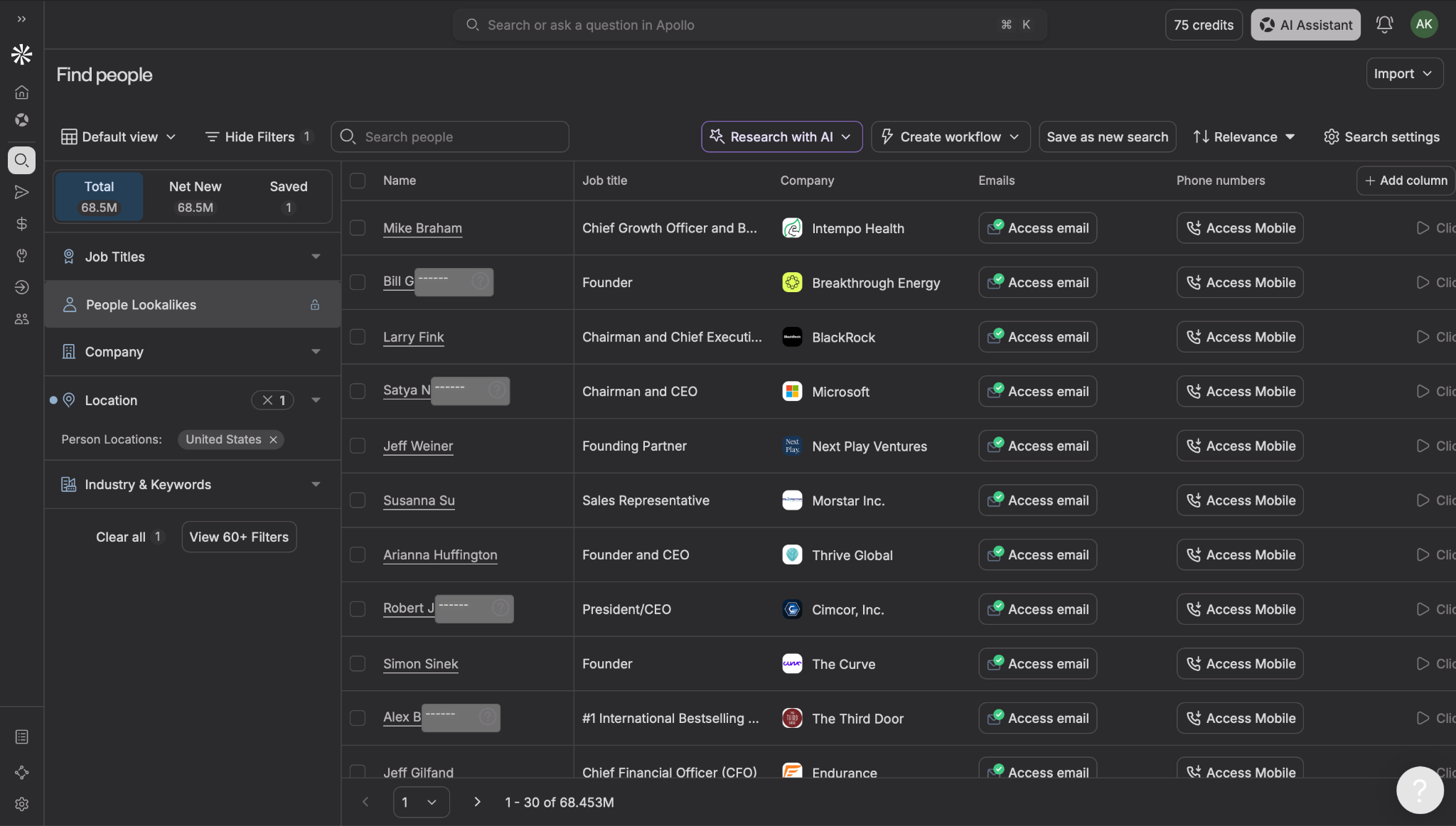The height and width of the screenshot is (826, 1456).
Task: Expand the Industry & Keywords filter
Action: (192, 485)
